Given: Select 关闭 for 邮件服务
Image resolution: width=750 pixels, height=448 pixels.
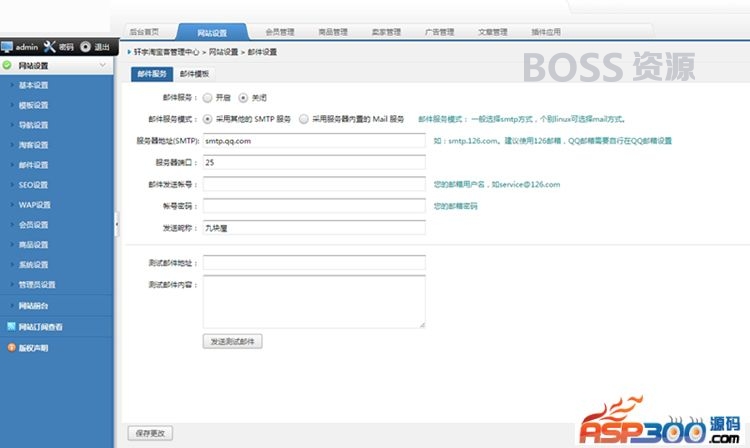Looking at the screenshot, I should [x=243, y=98].
